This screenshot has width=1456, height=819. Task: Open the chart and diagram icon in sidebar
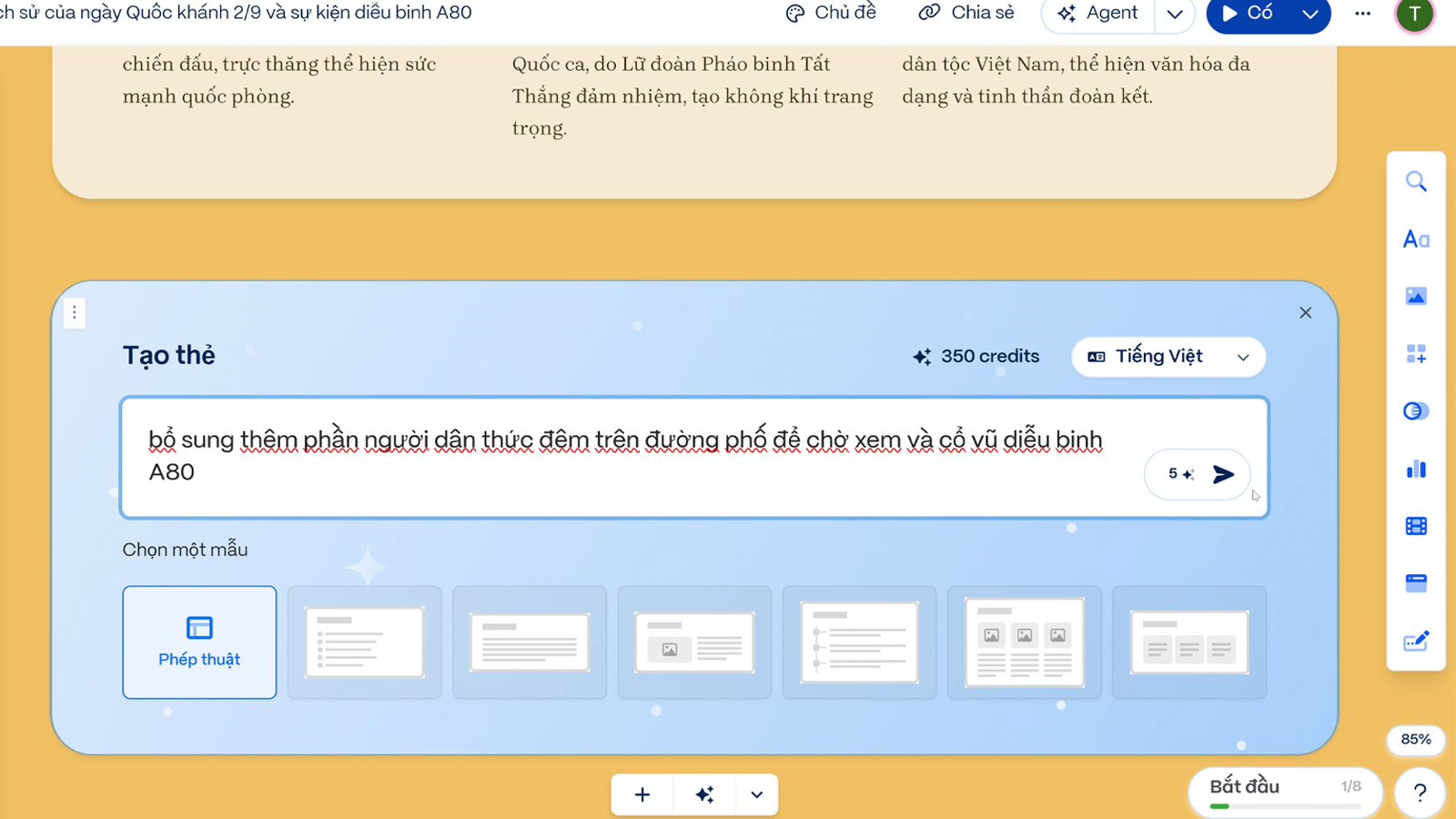click(1416, 469)
